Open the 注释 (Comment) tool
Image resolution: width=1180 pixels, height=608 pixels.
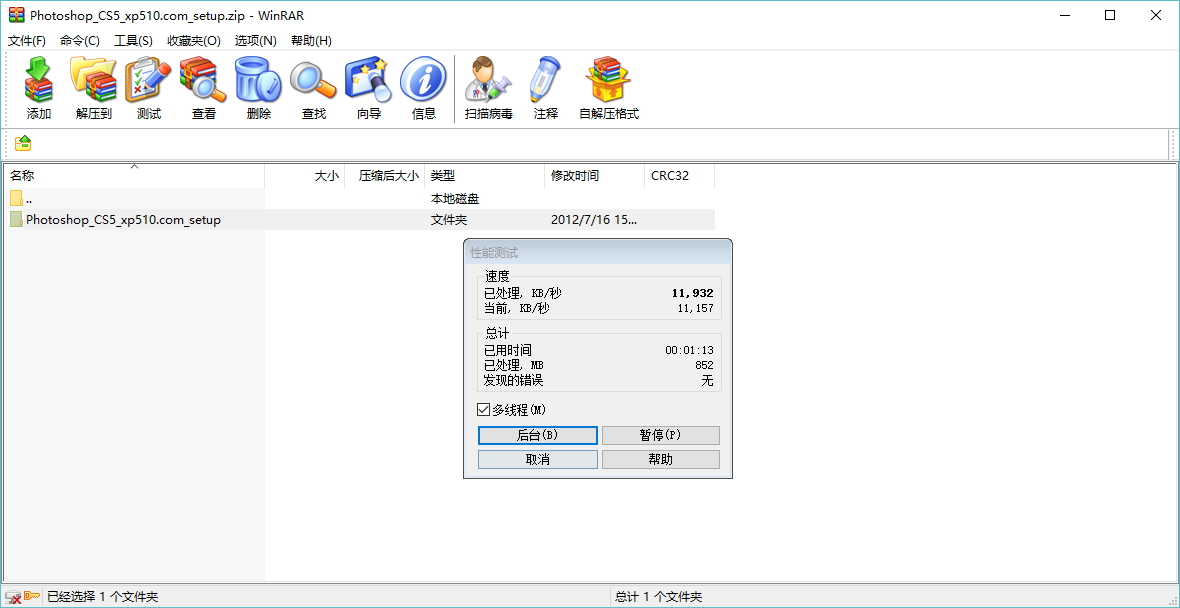click(546, 89)
